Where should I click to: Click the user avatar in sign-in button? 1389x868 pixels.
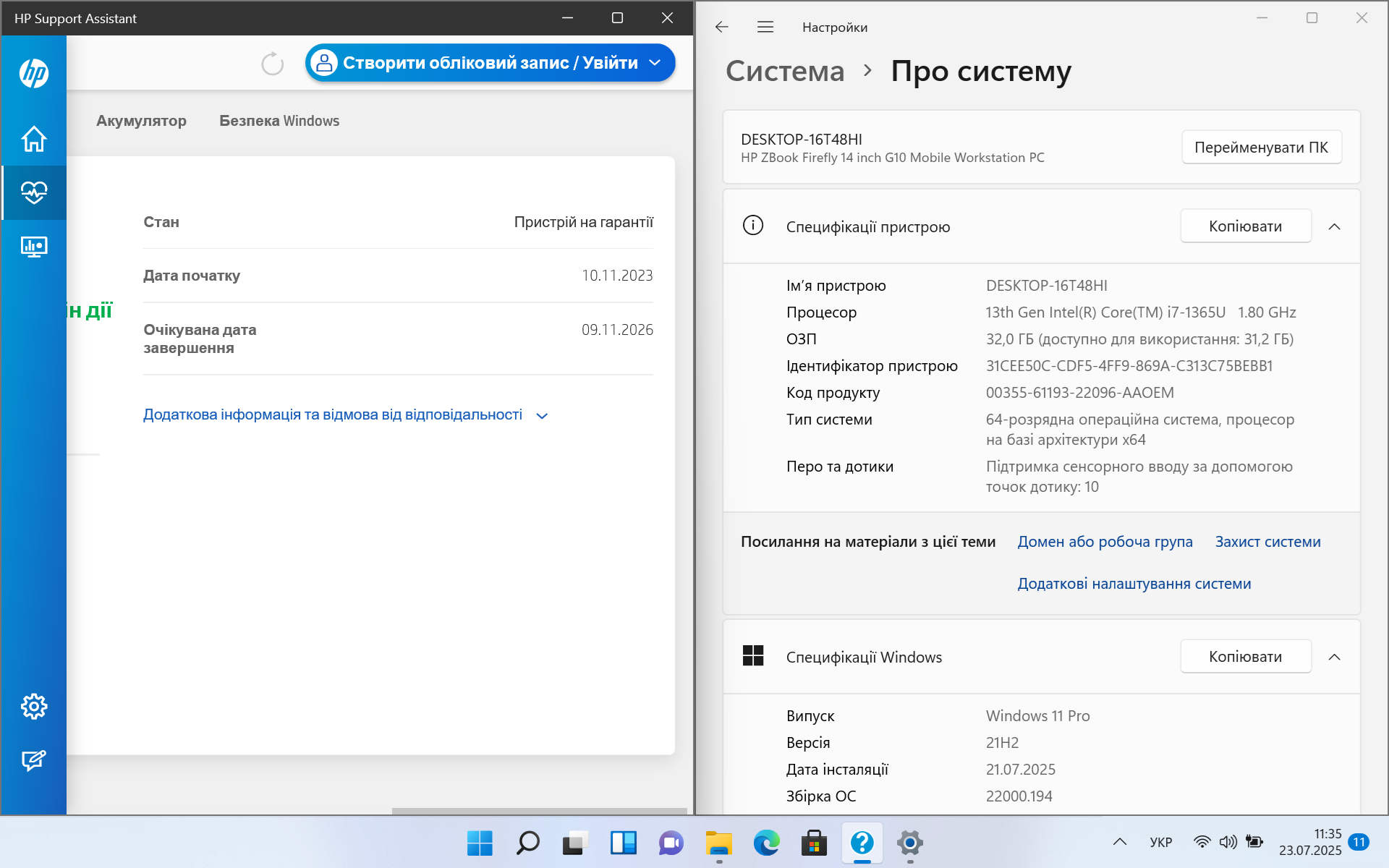coord(324,63)
